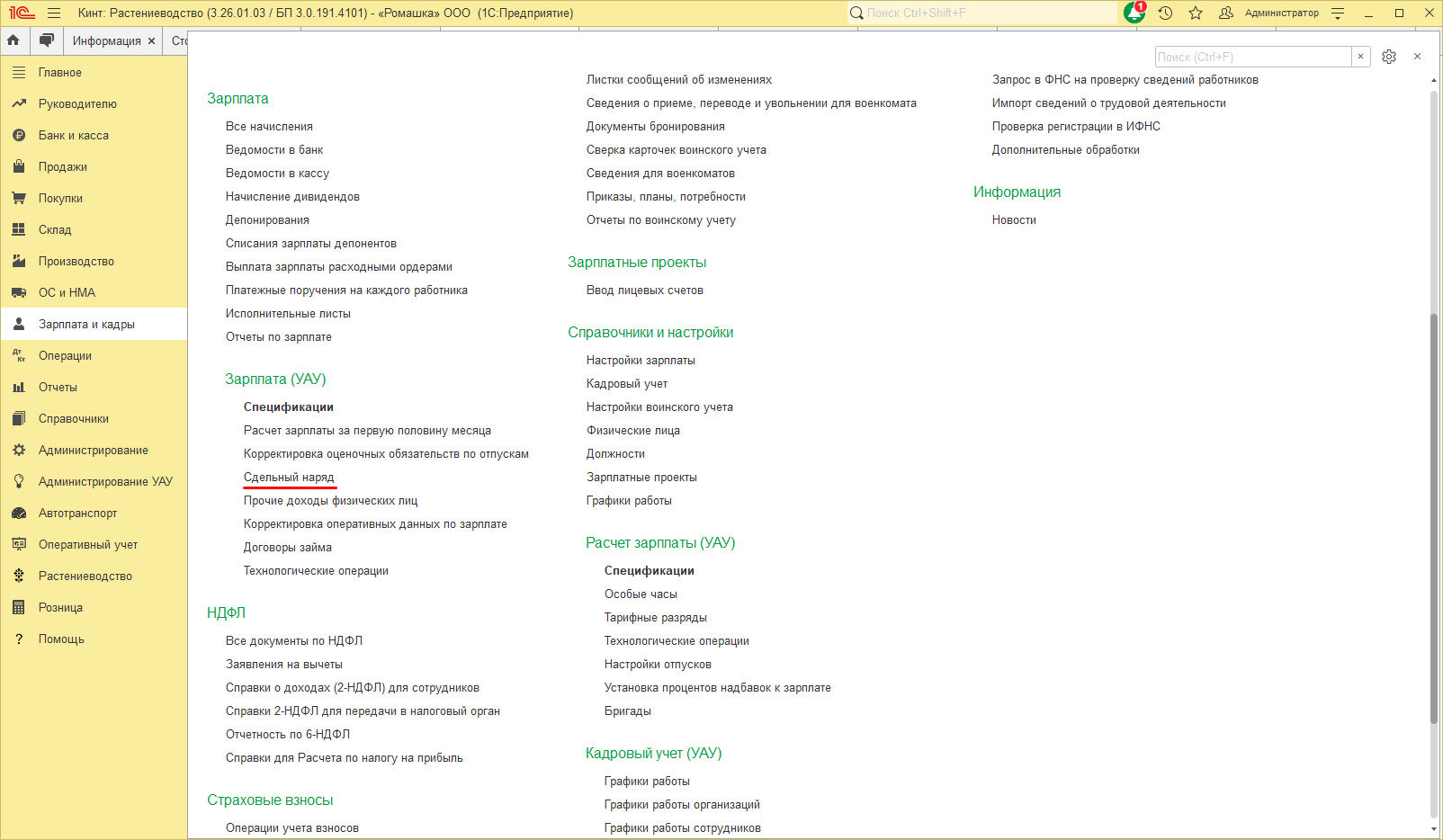The image size is (1443, 840).
Task: Open Исполнительные листы link
Action: tap(288, 314)
